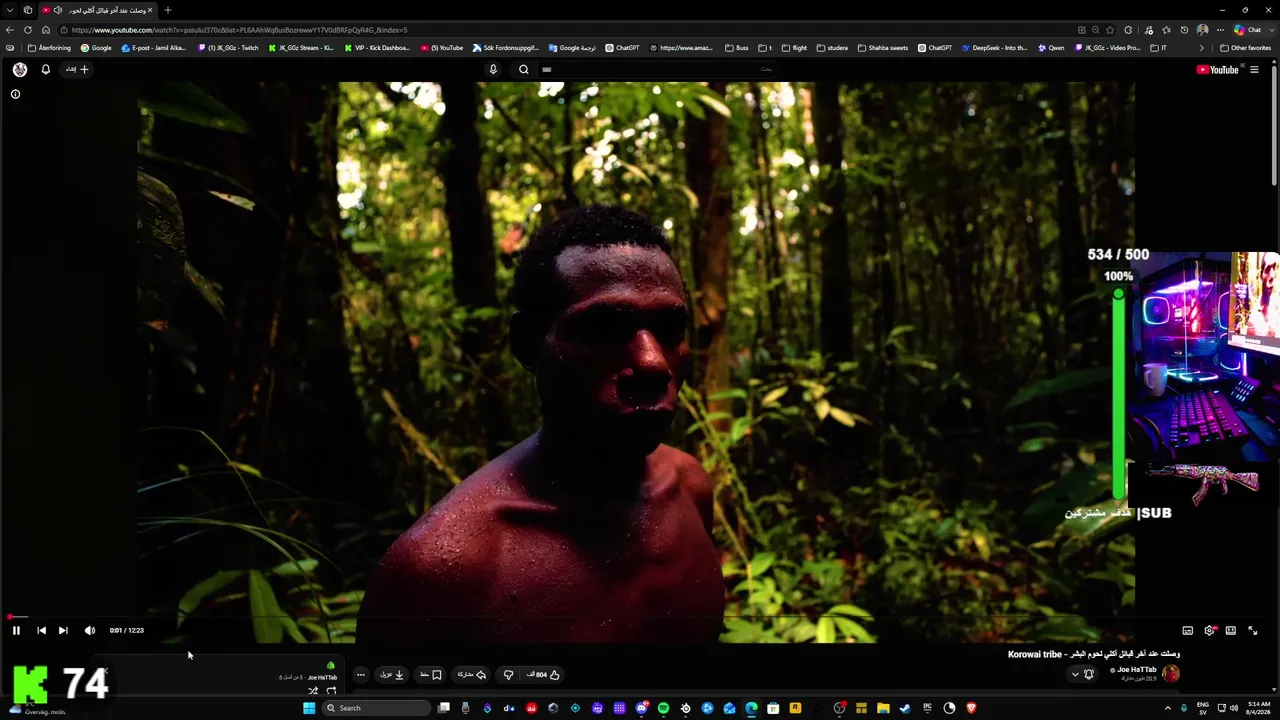Open Discord from the taskbar
This screenshot has width=1280, height=720.
(641, 708)
